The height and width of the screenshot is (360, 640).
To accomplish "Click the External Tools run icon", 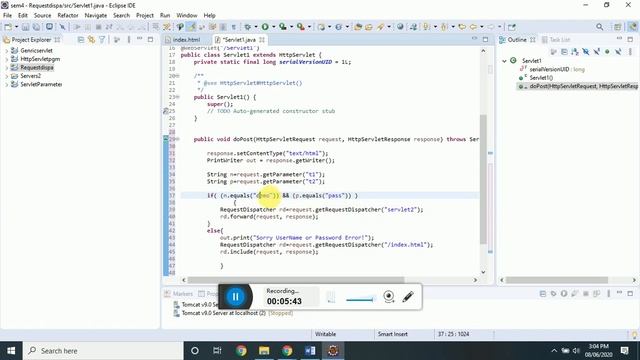I will (x=301, y=27).
